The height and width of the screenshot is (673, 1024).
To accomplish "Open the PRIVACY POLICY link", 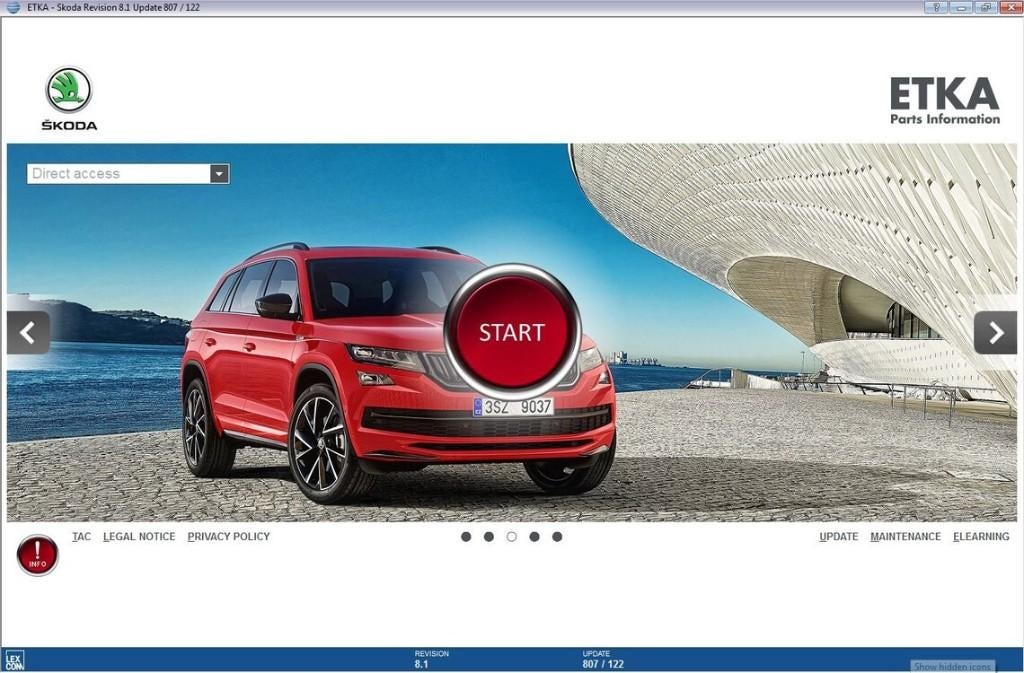I will pyautogui.click(x=228, y=536).
